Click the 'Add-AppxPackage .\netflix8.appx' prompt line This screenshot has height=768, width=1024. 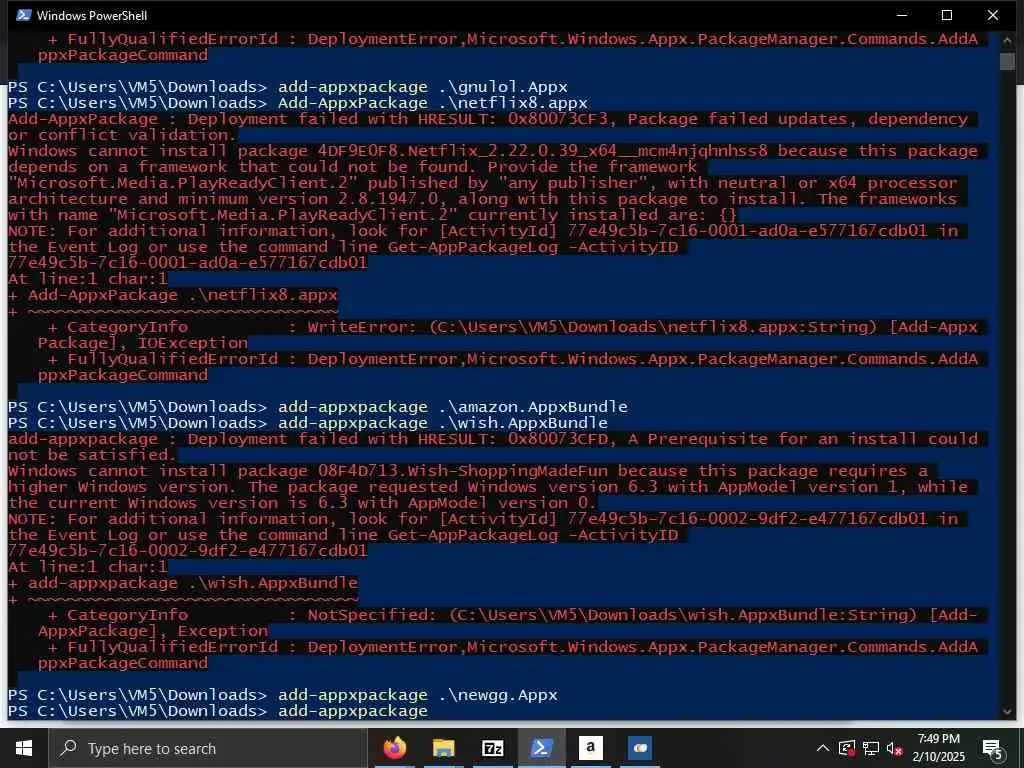(298, 103)
